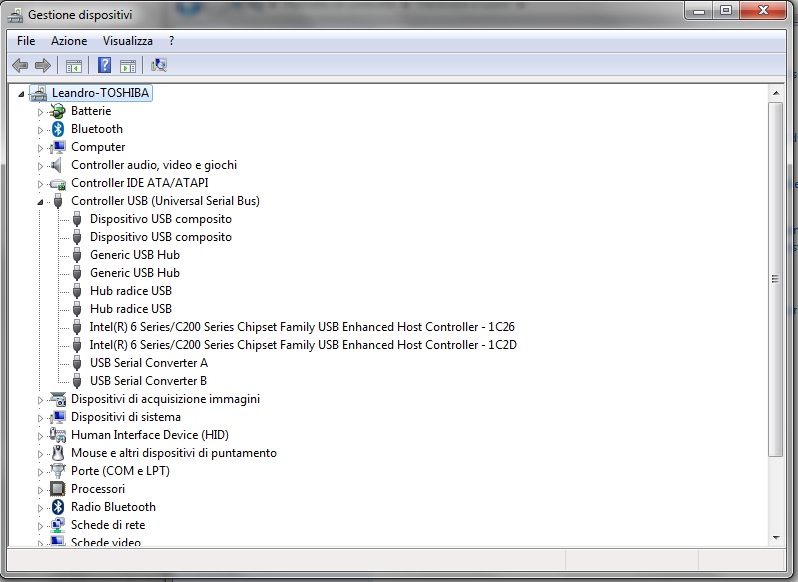Viewport: 798px width, 582px height.
Task: Expand Controller IDE ATA/ATAPI node
Action: tap(40, 184)
